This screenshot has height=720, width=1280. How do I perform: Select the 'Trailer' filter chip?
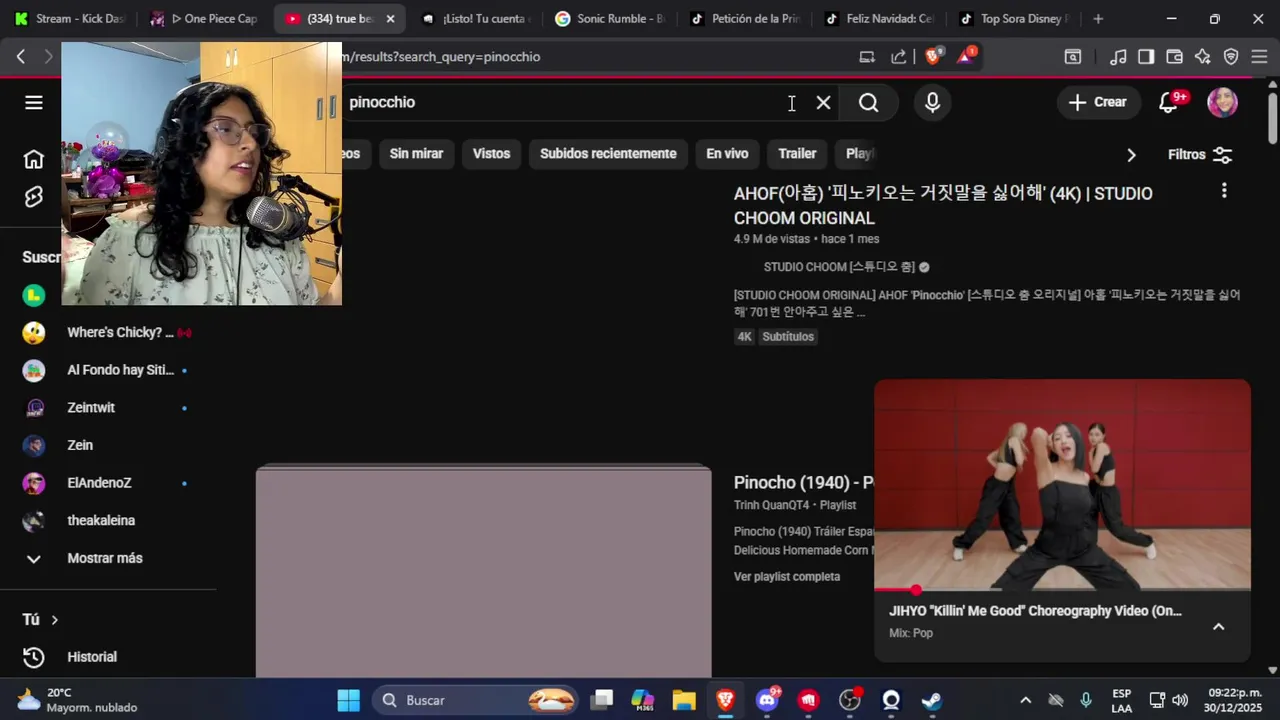(x=797, y=154)
